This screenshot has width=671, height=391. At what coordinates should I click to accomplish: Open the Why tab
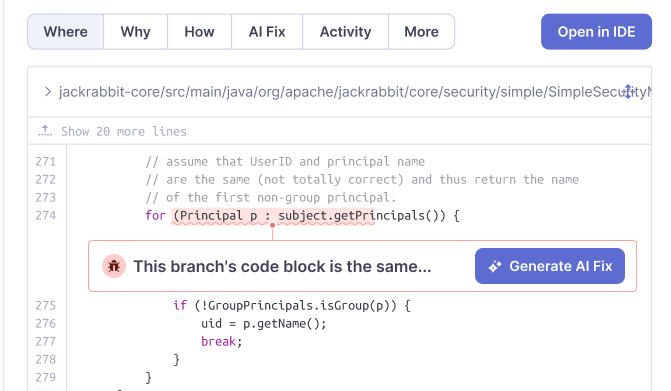(x=135, y=32)
